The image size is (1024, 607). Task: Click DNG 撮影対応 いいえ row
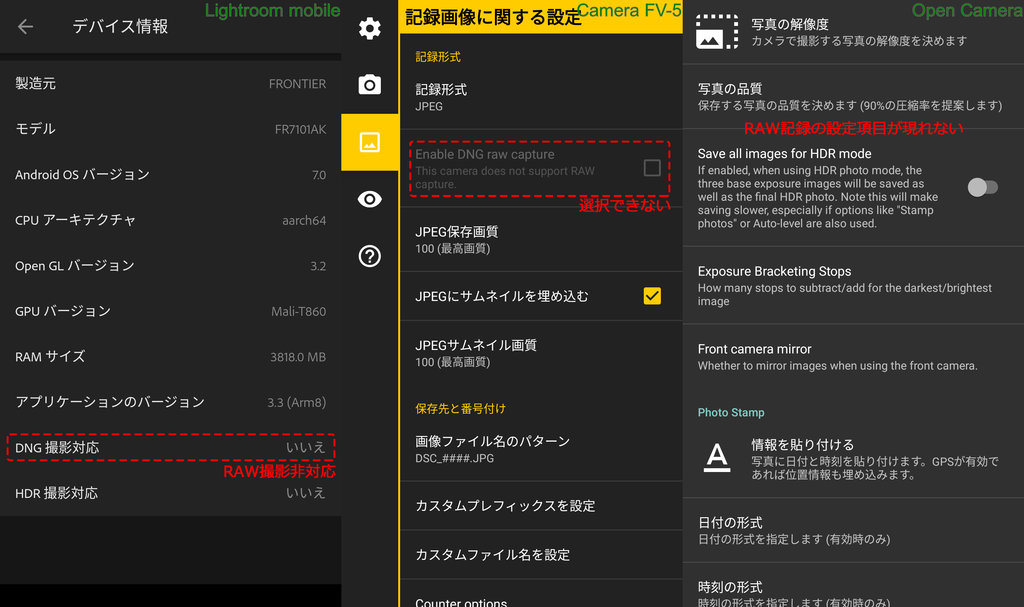tap(170, 448)
